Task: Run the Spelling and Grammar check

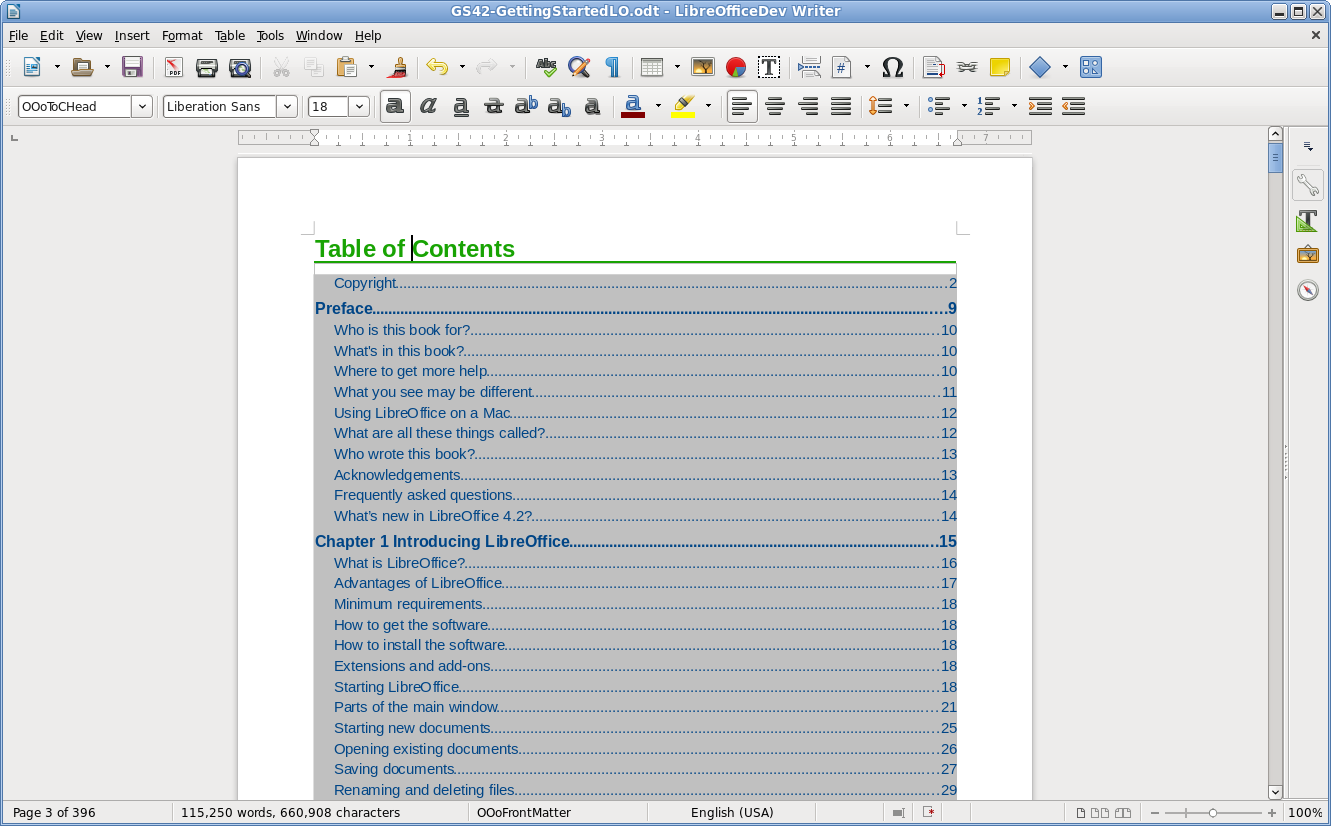Action: coord(546,68)
